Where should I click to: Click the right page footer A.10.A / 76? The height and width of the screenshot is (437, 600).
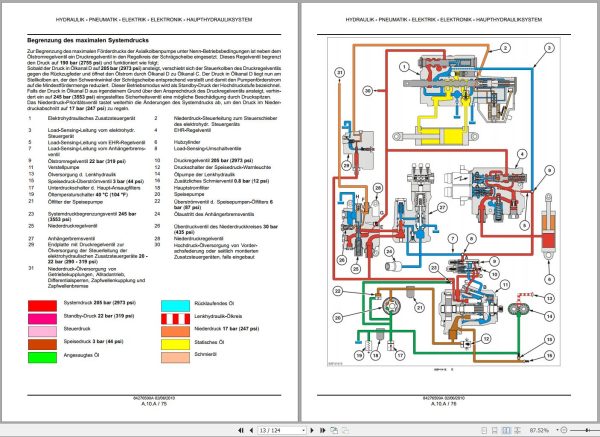click(444, 404)
